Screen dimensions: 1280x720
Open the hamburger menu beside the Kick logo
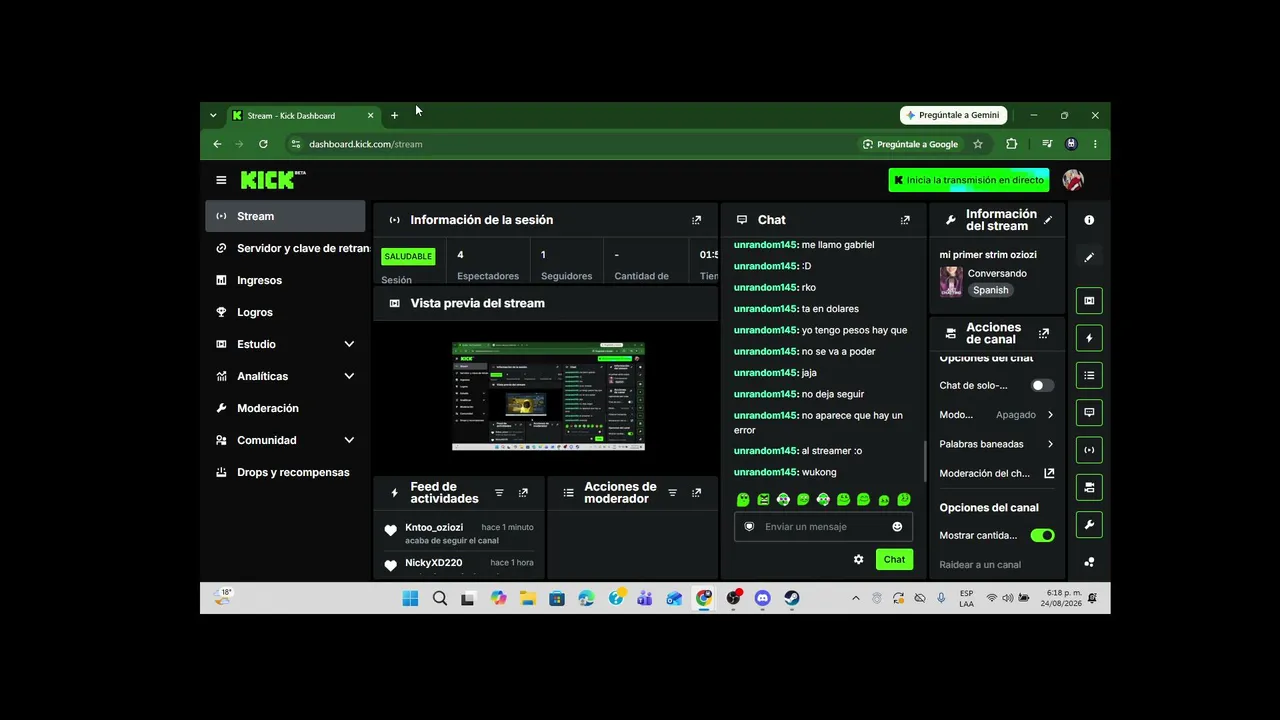pos(221,180)
